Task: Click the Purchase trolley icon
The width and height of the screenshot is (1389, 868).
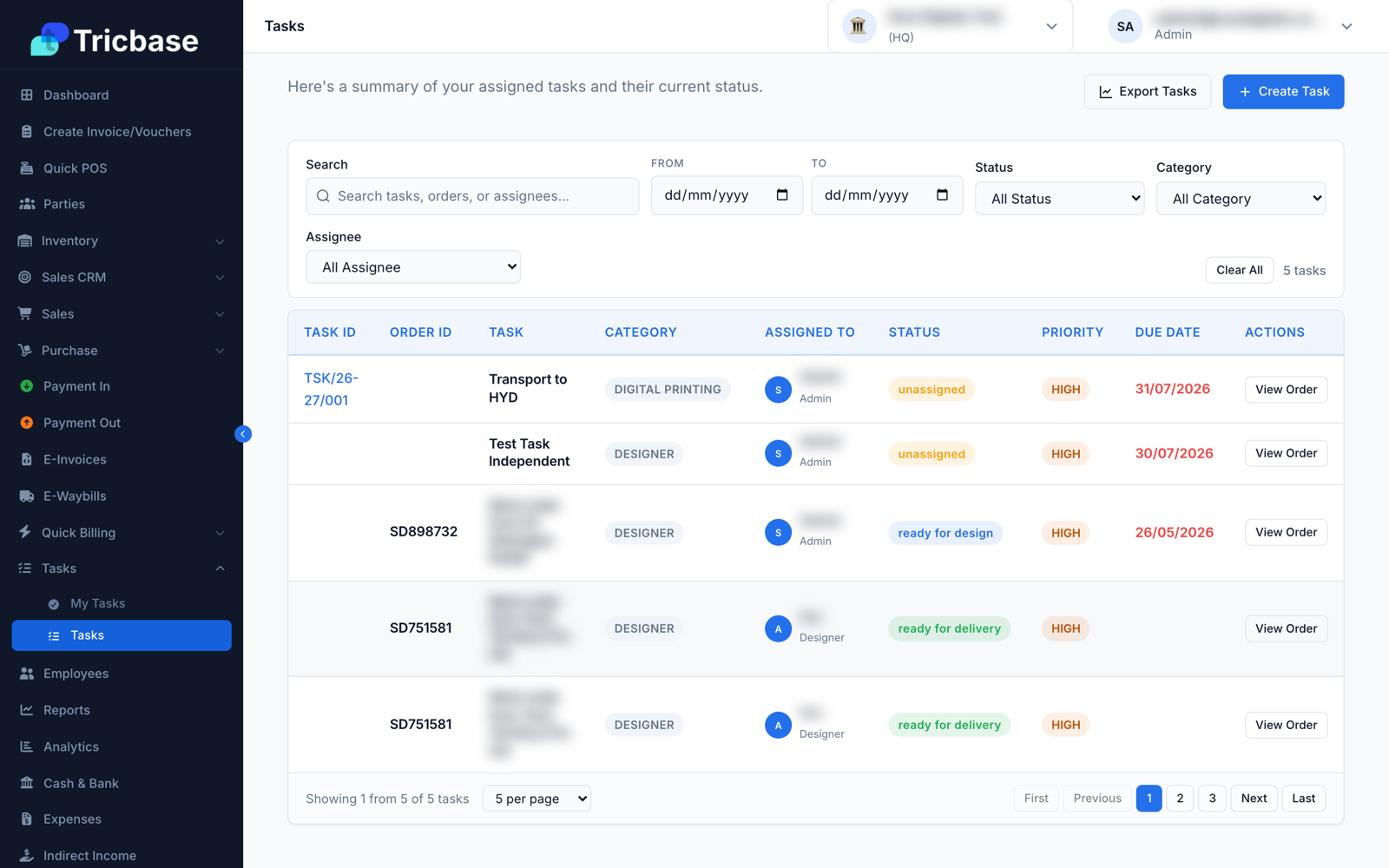Action: pyautogui.click(x=25, y=351)
